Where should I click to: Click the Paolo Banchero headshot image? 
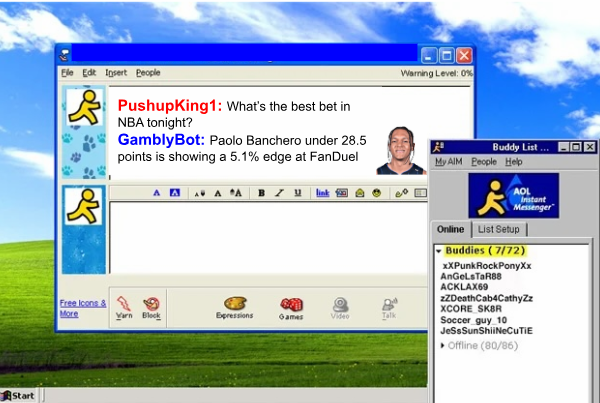401,151
